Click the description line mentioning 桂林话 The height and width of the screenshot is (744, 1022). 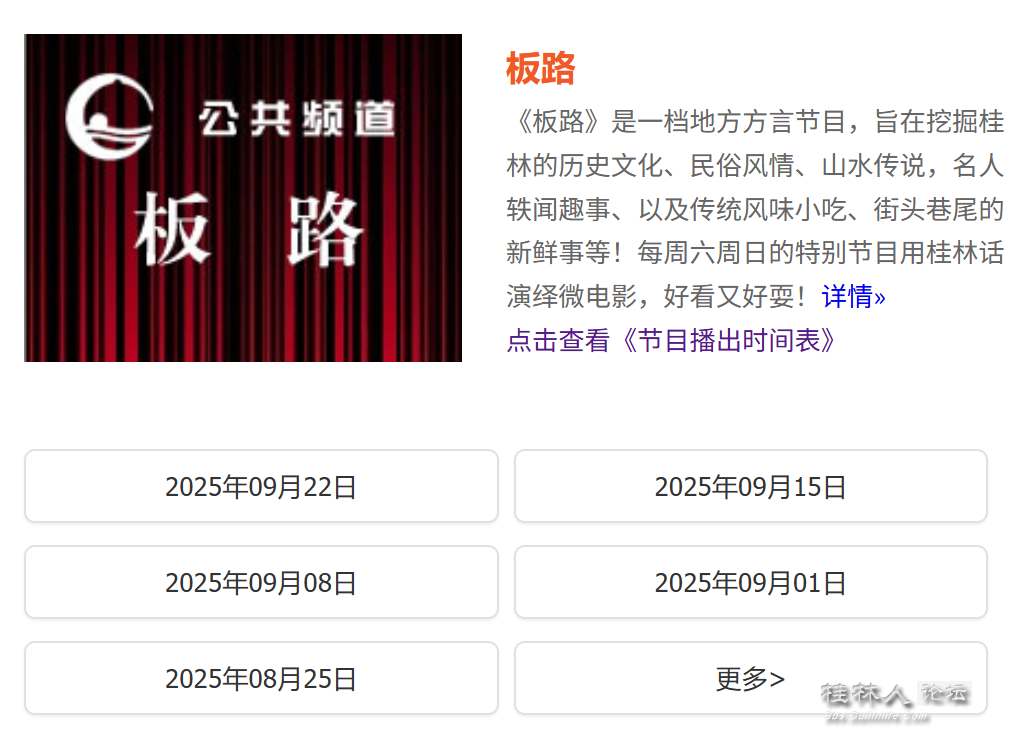(755, 252)
